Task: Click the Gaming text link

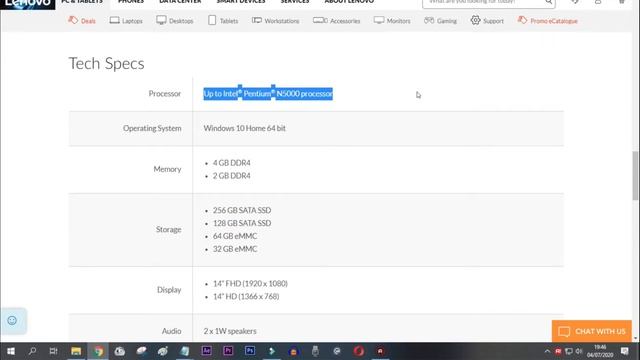Action: [x=447, y=21]
